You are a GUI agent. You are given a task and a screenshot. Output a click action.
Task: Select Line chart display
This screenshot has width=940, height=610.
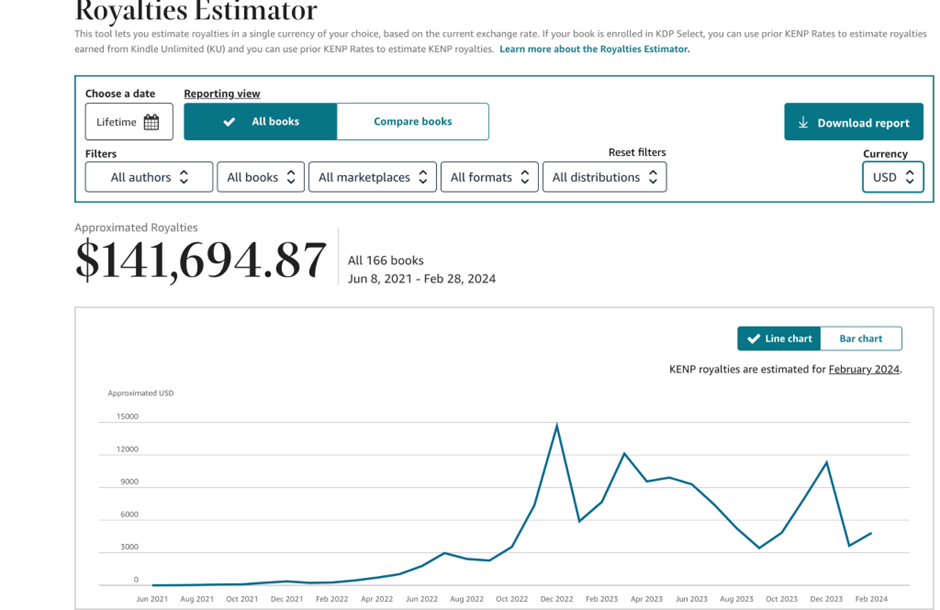click(779, 339)
